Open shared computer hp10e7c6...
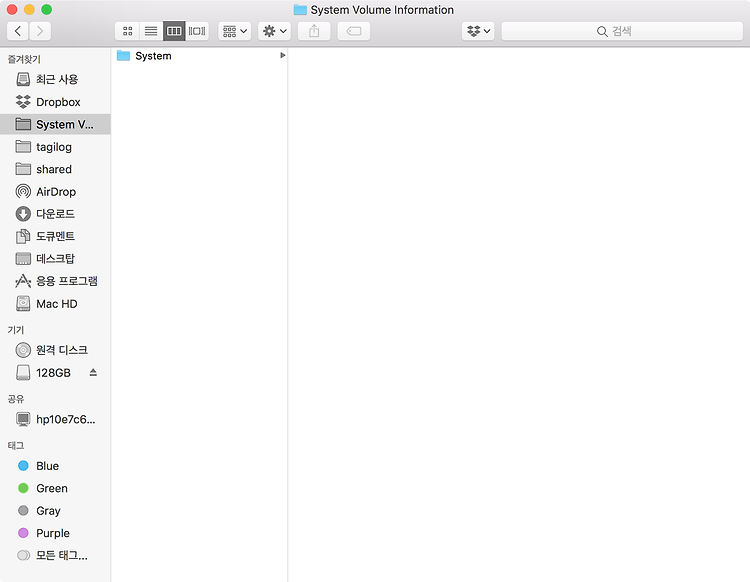Viewport: 750px width, 582px height. pyautogui.click(x=55, y=419)
